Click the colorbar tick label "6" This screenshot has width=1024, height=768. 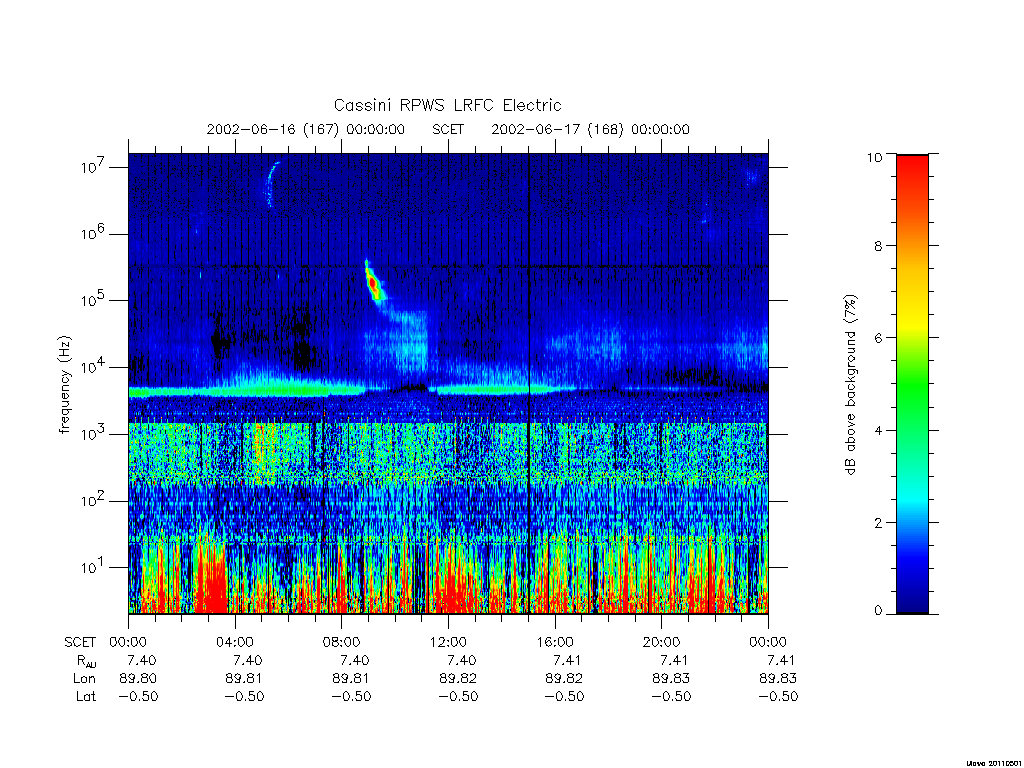878,338
